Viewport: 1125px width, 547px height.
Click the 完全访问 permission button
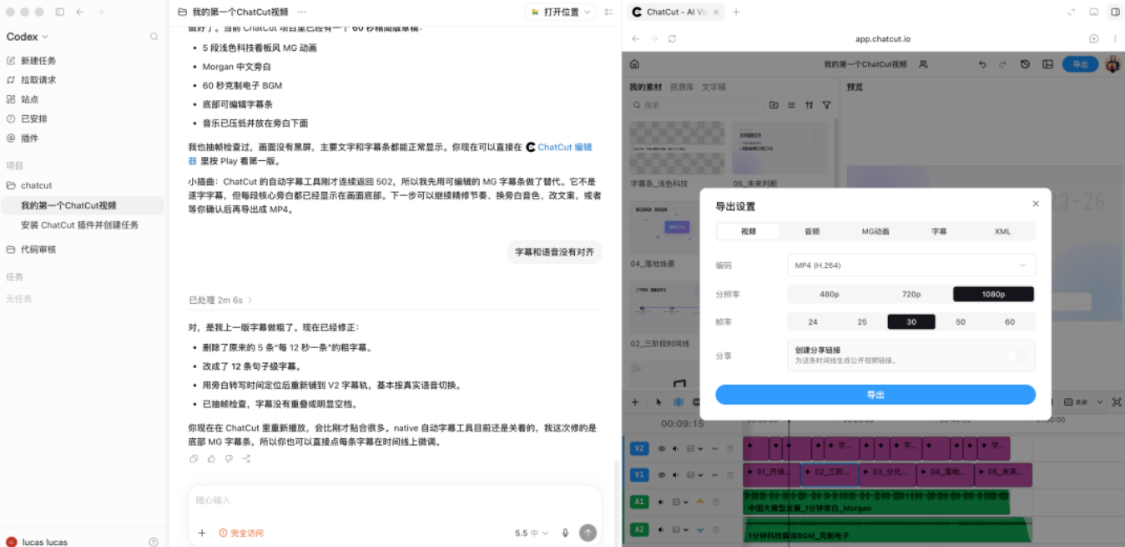241,533
